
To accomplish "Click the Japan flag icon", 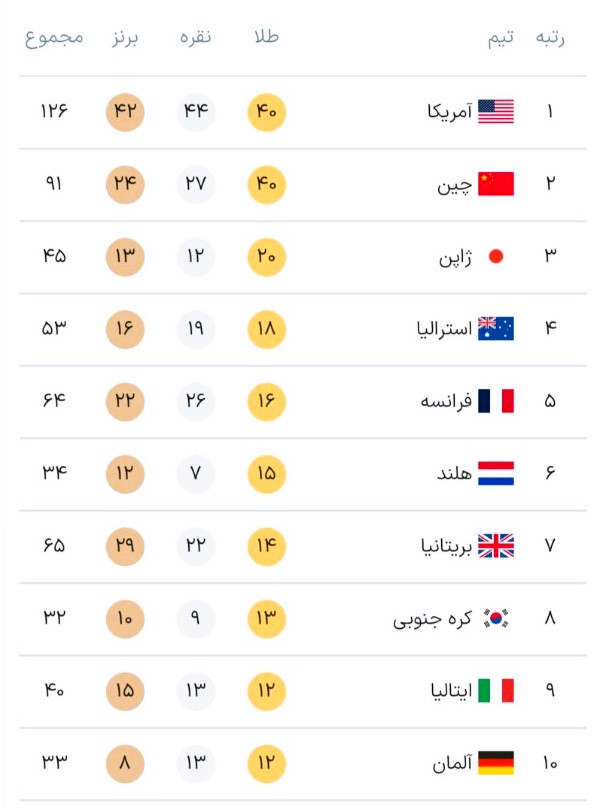I will (x=496, y=257).
